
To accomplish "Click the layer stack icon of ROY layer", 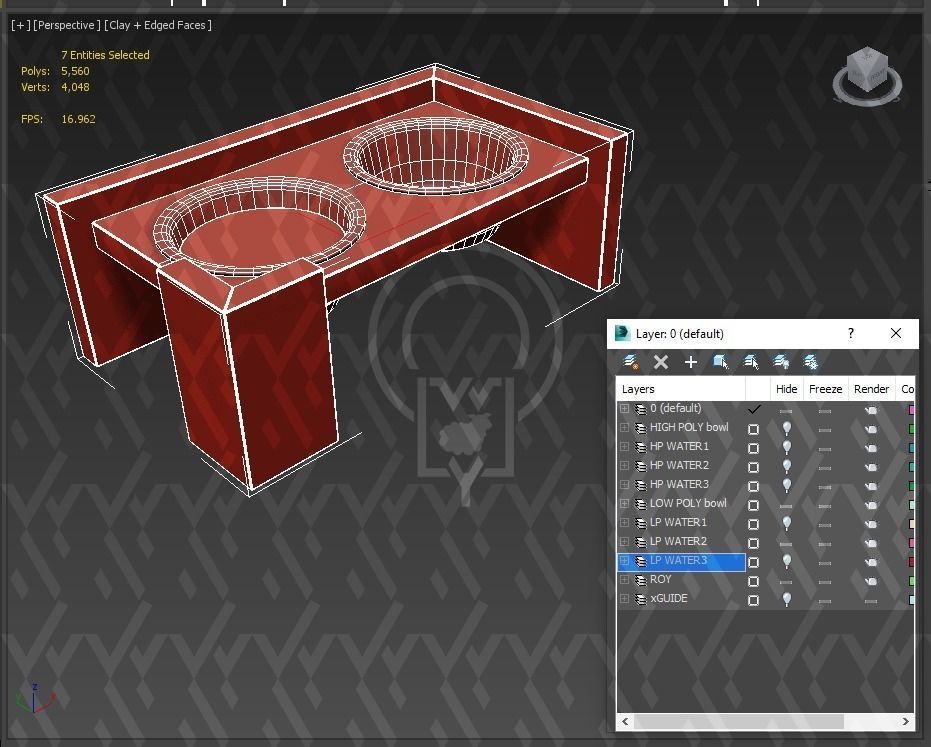I will pos(641,580).
